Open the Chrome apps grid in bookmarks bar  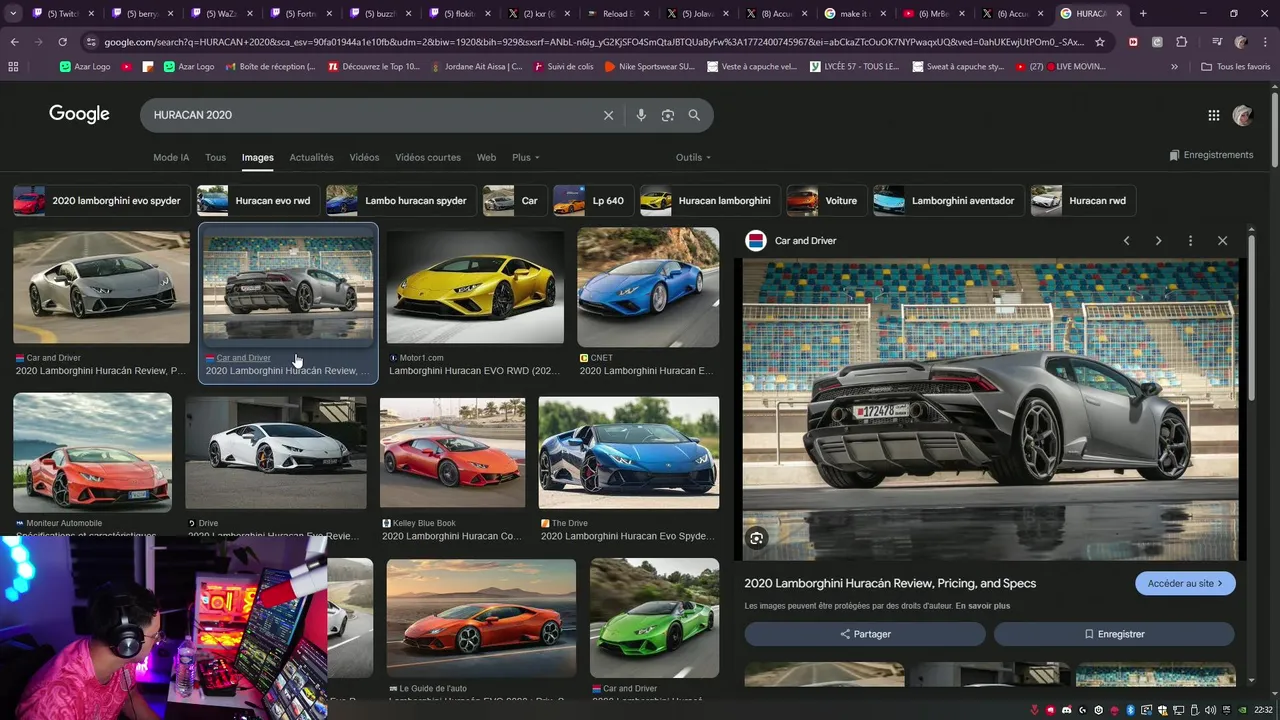[x=13, y=66]
